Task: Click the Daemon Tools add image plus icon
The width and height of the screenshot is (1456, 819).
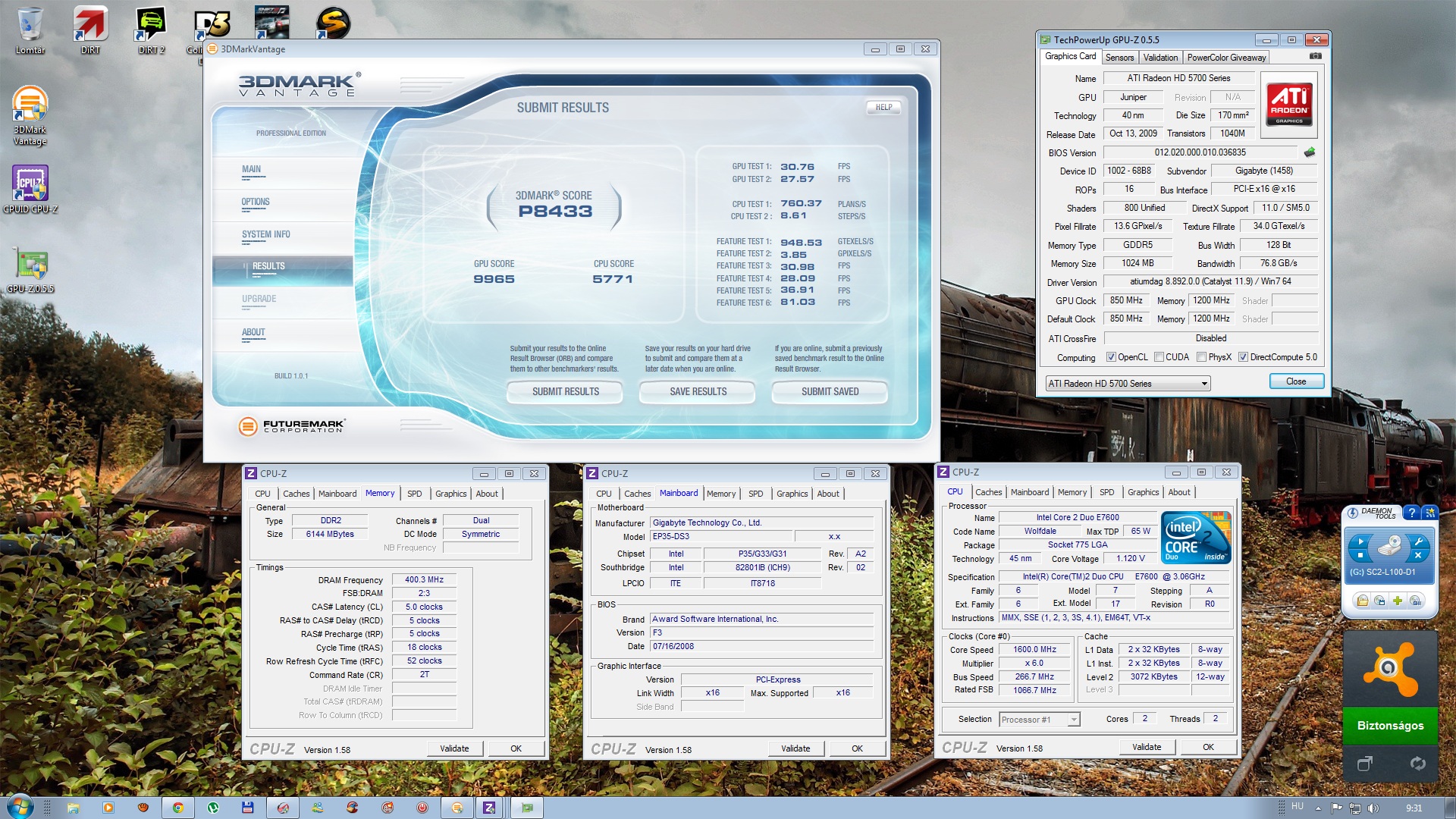Action: [x=1398, y=601]
